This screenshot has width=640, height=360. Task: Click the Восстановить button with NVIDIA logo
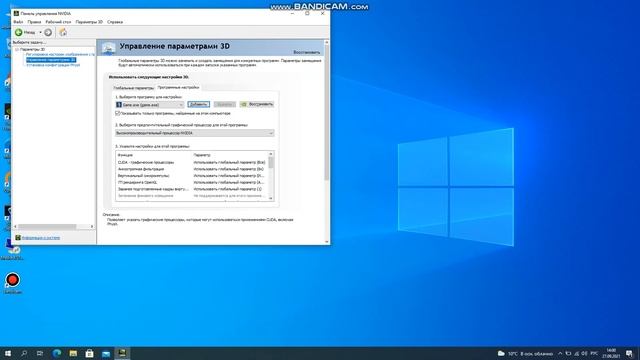tap(257, 104)
